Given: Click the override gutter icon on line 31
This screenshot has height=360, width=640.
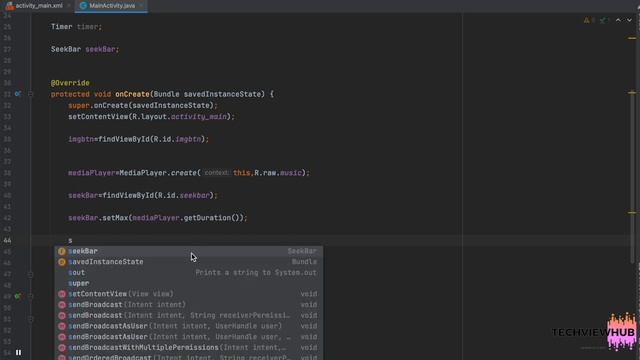Looking at the screenshot, I should [18, 94].
